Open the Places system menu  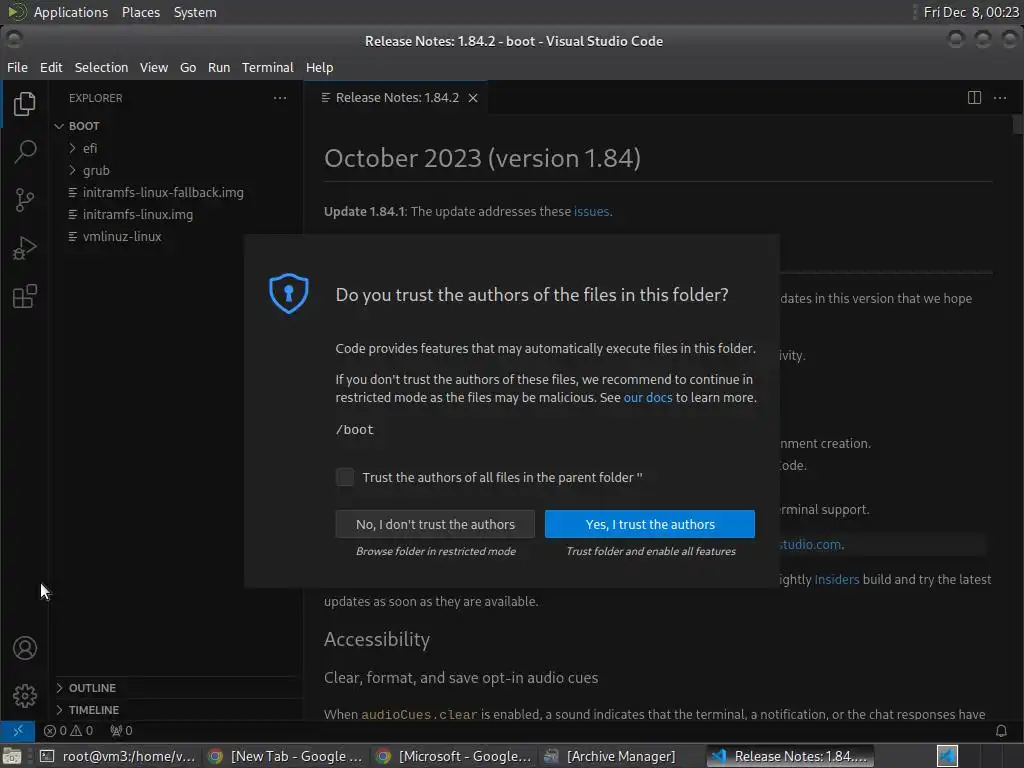pos(140,12)
